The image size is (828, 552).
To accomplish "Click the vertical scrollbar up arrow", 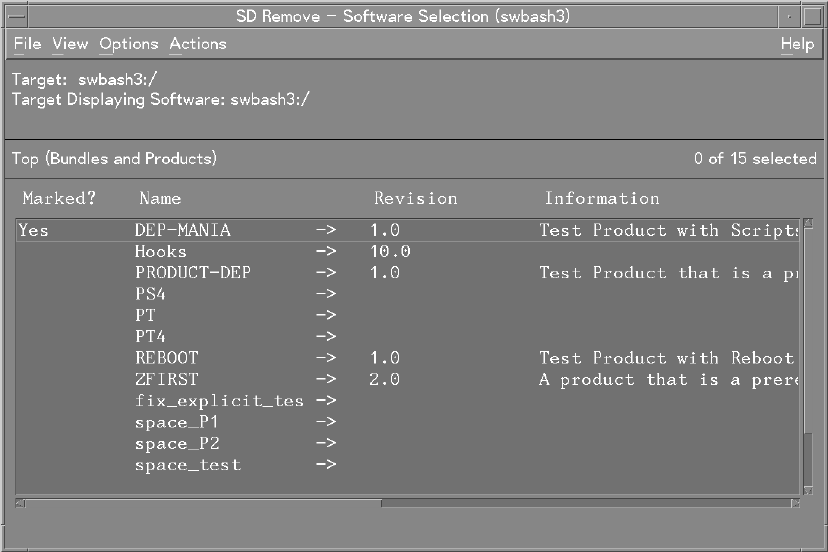I will pyautogui.click(x=809, y=224).
